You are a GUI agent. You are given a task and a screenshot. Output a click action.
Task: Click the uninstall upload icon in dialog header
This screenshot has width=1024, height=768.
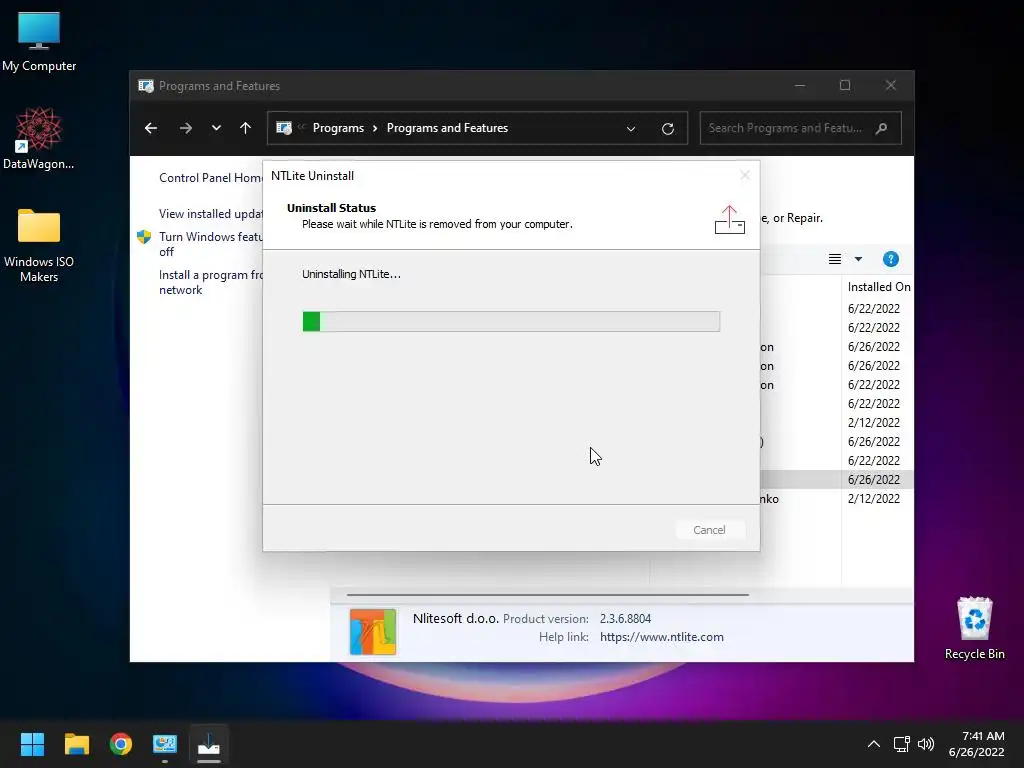click(729, 219)
